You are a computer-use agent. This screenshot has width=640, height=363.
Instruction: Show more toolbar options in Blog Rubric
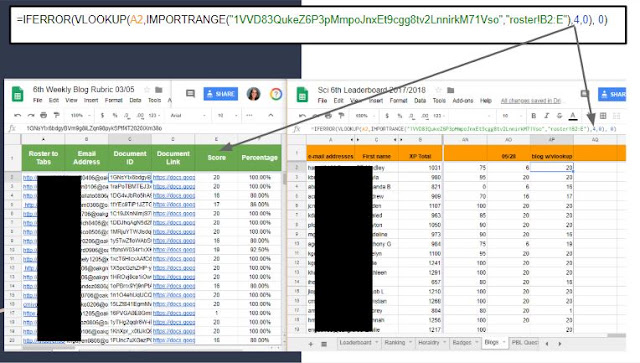point(249,116)
